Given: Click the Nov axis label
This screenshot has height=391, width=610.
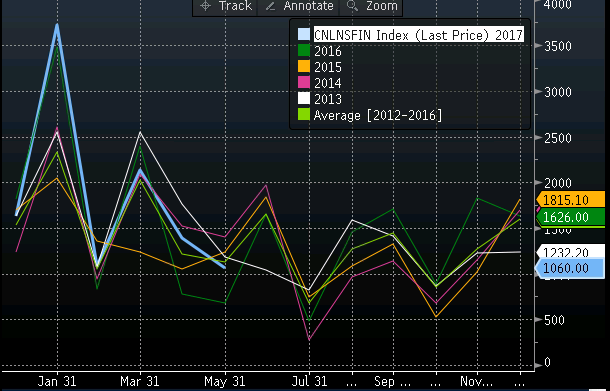Looking at the screenshot, I should (x=476, y=382).
